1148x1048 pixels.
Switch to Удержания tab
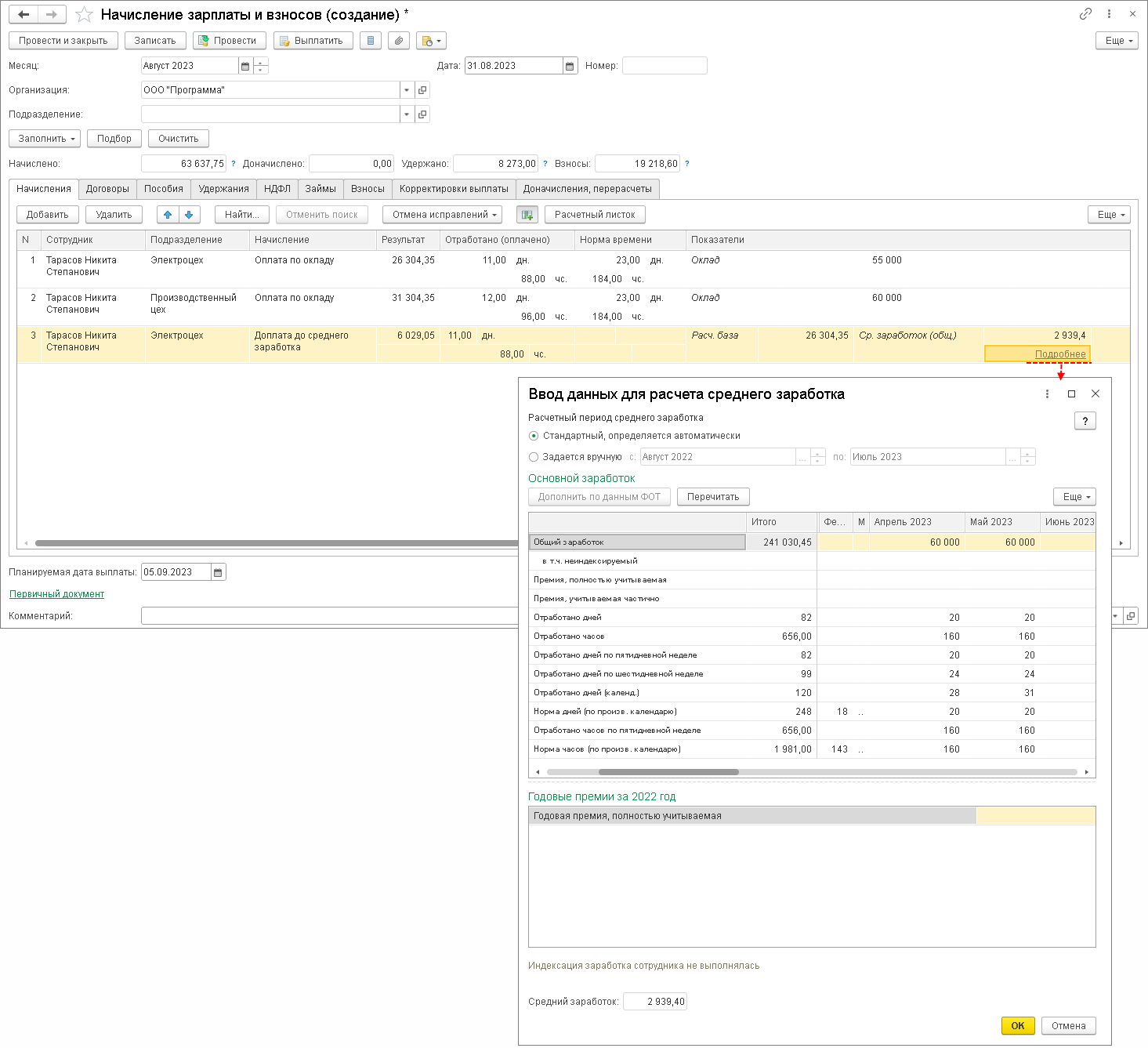point(223,189)
